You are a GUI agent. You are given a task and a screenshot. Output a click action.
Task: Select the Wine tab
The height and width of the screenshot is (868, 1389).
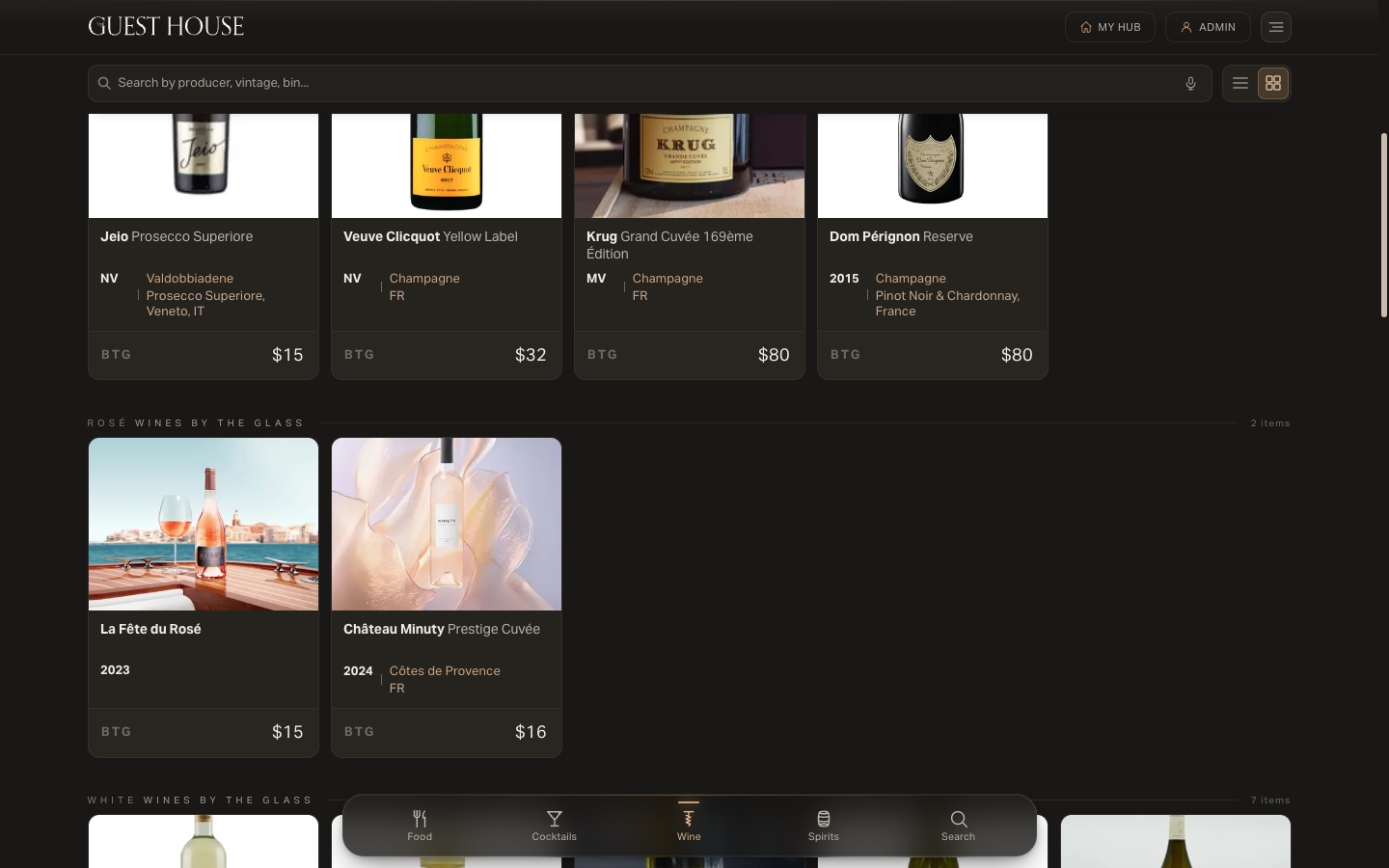pos(689,826)
